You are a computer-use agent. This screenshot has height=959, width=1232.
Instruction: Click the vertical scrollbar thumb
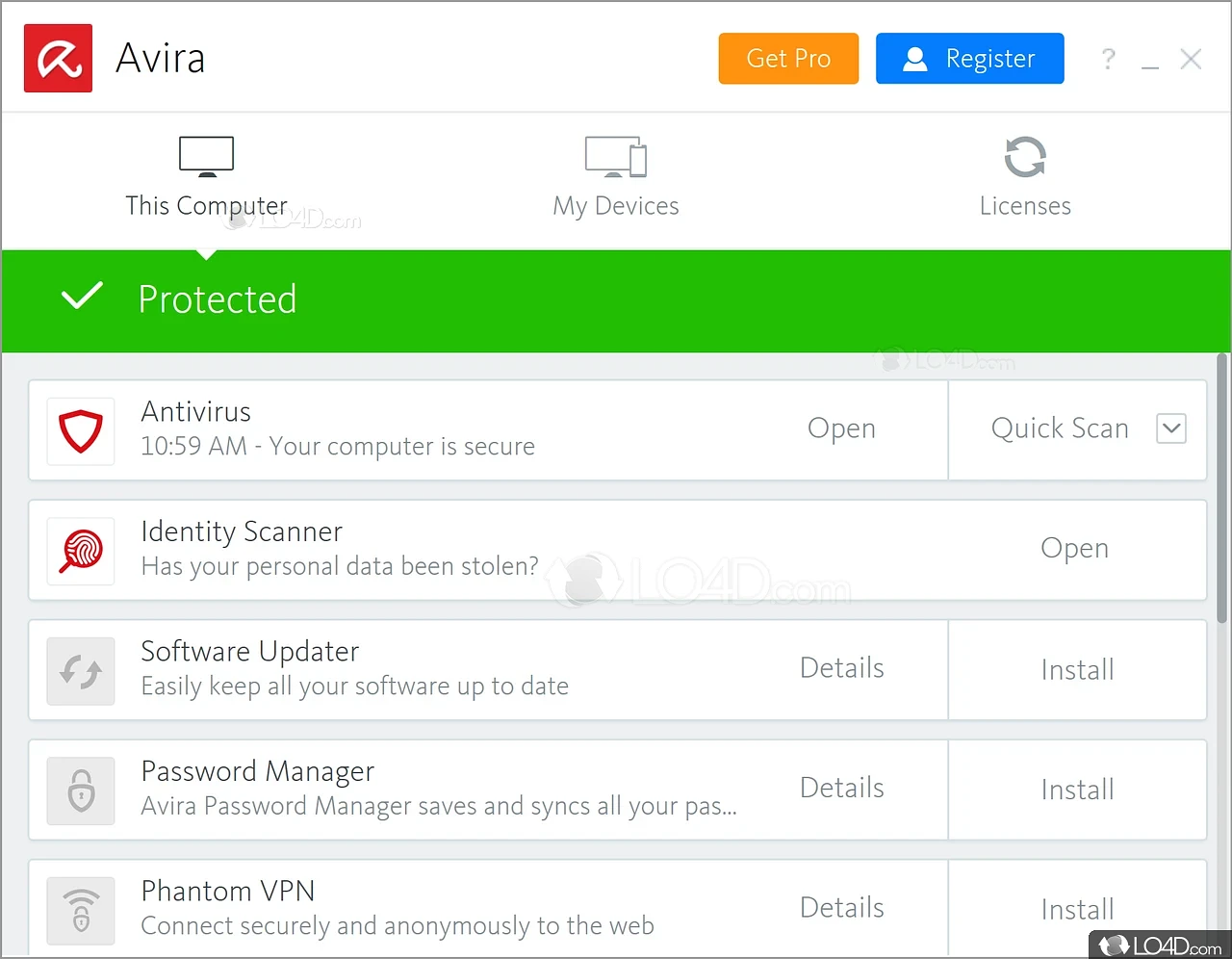click(1222, 488)
